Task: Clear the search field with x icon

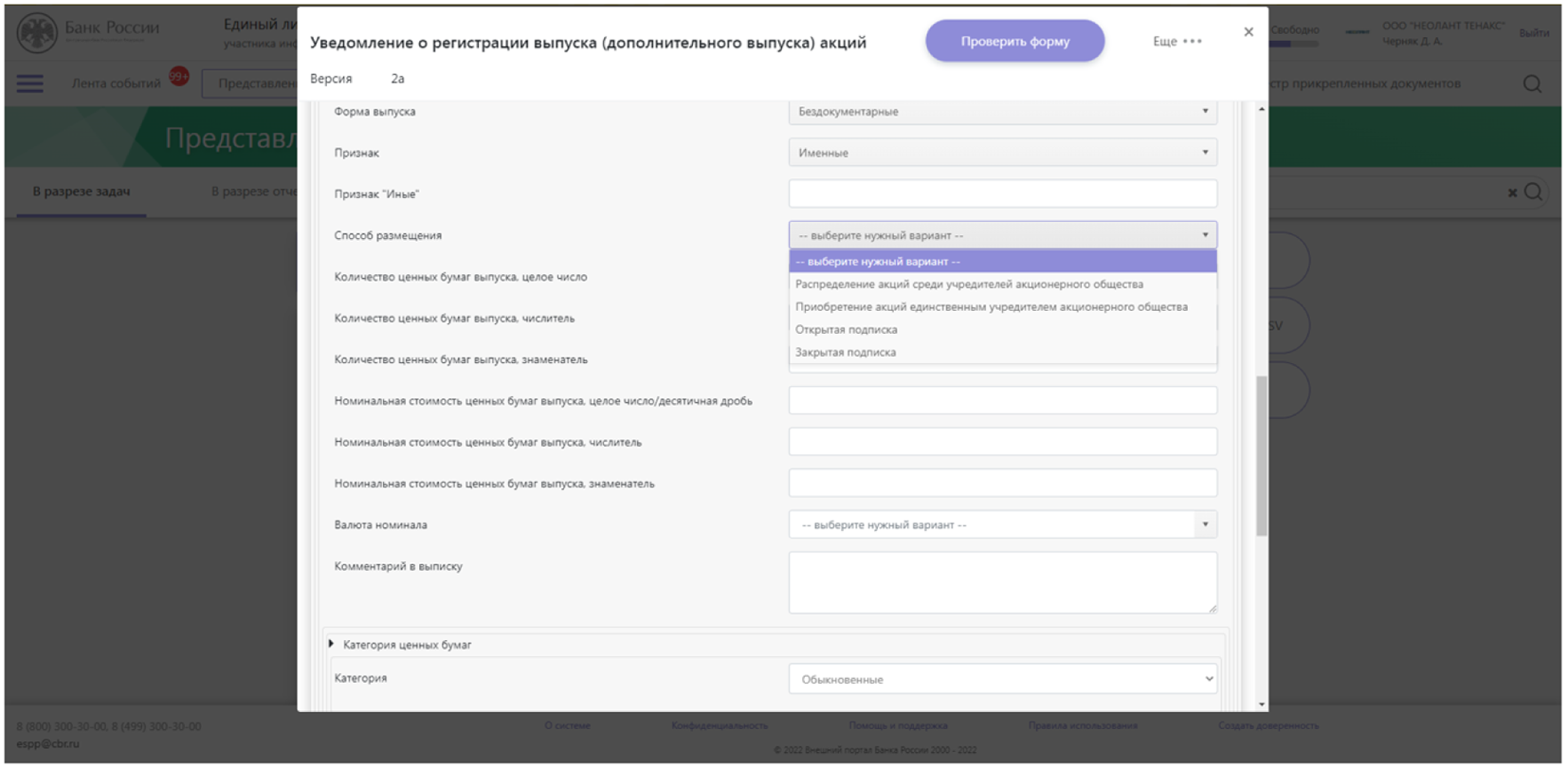Action: [x=1512, y=192]
